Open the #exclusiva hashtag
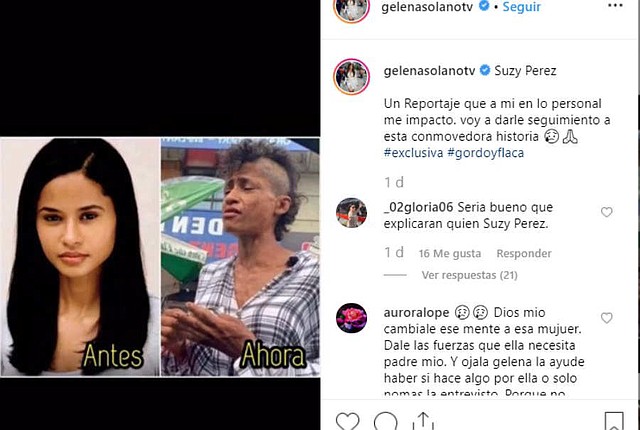This screenshot has width=640, height=430. tap(413, 153)
